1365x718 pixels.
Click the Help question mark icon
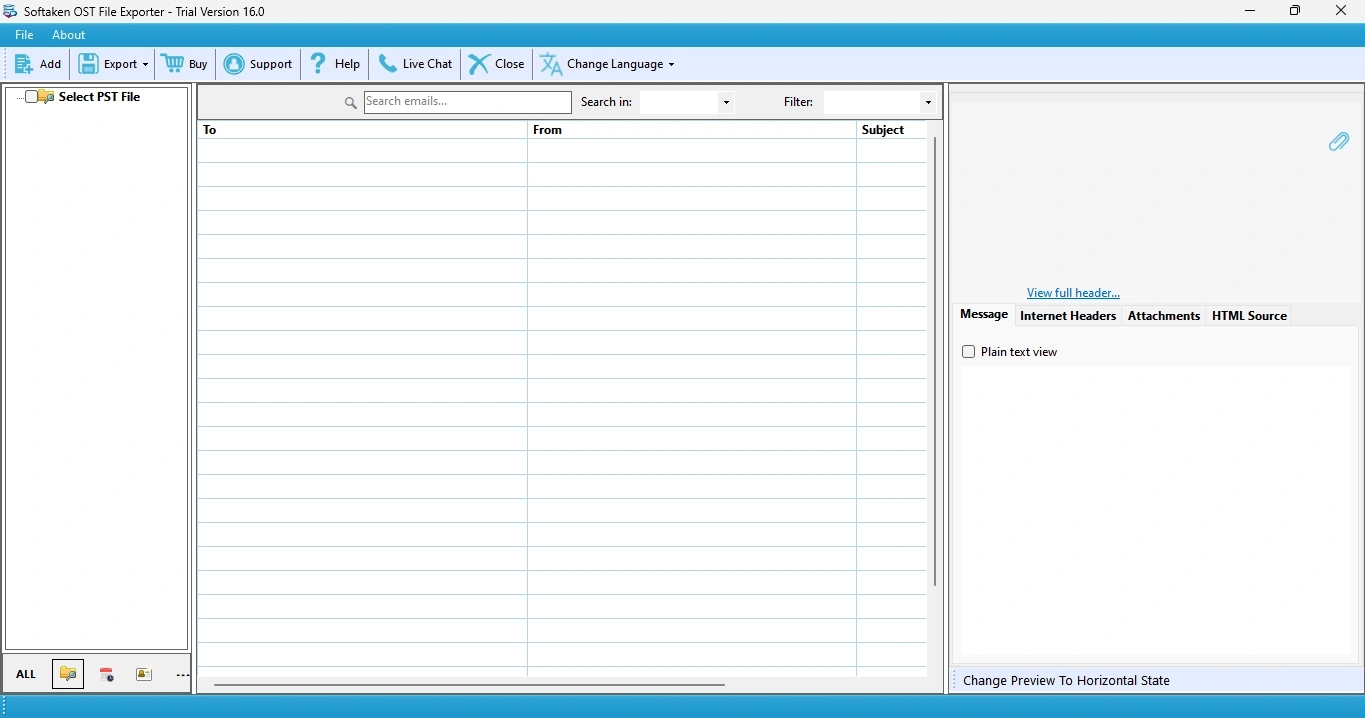pyautogui.click(x=318, y=64)
